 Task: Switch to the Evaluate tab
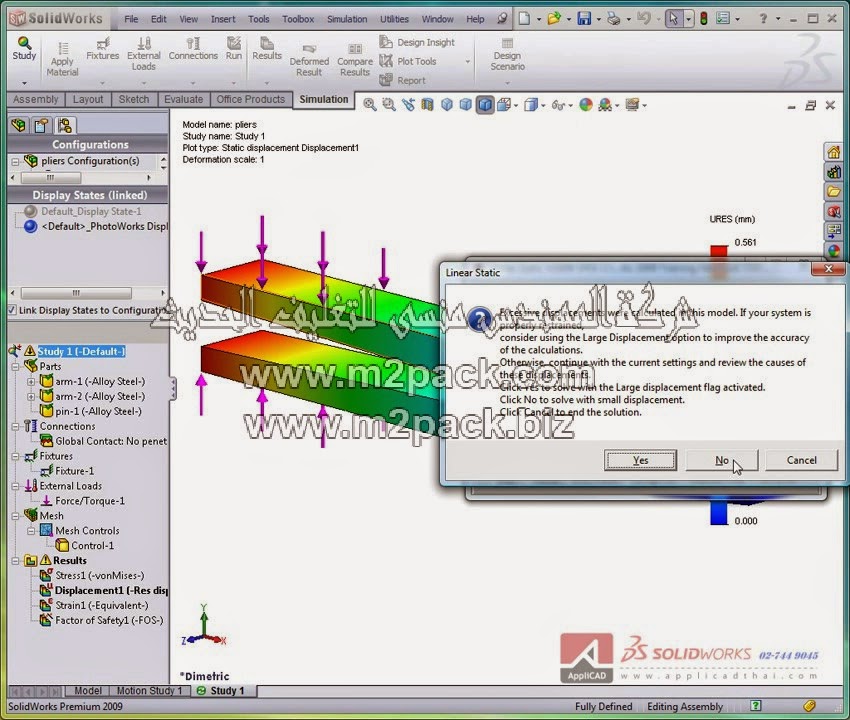coord(183,99)
